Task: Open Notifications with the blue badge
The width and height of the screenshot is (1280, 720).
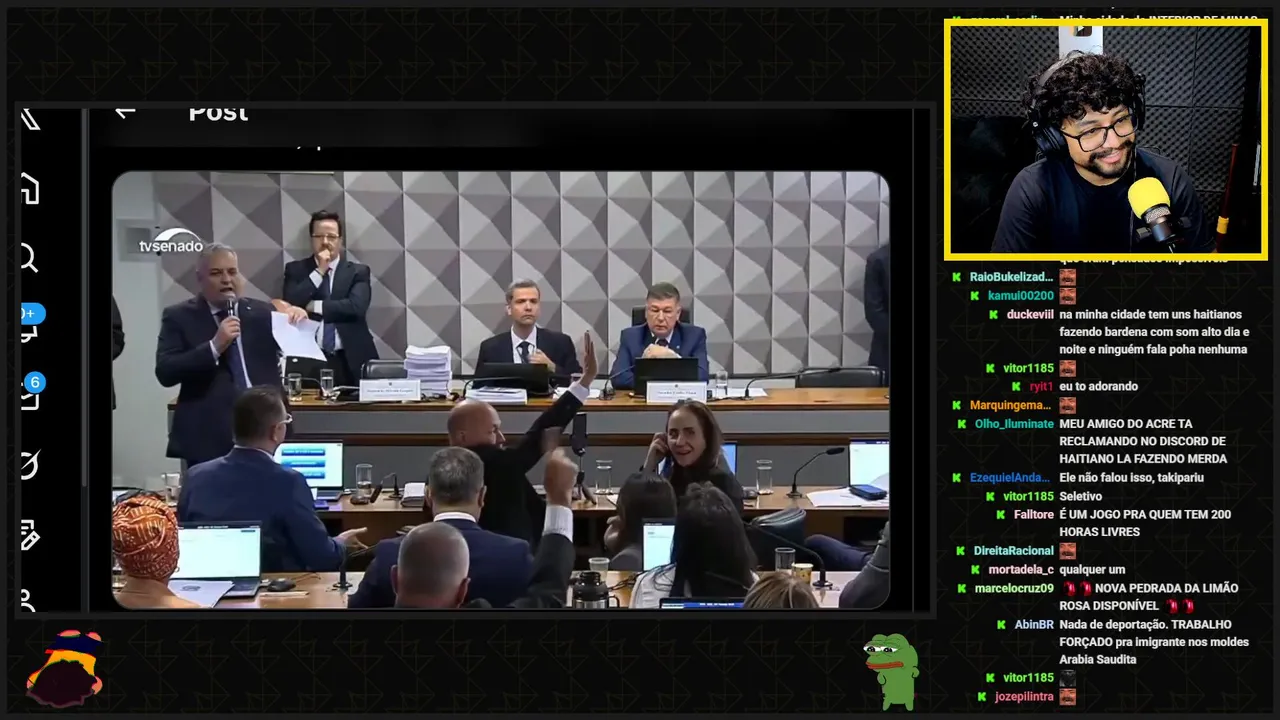Action: coord(30,322)
